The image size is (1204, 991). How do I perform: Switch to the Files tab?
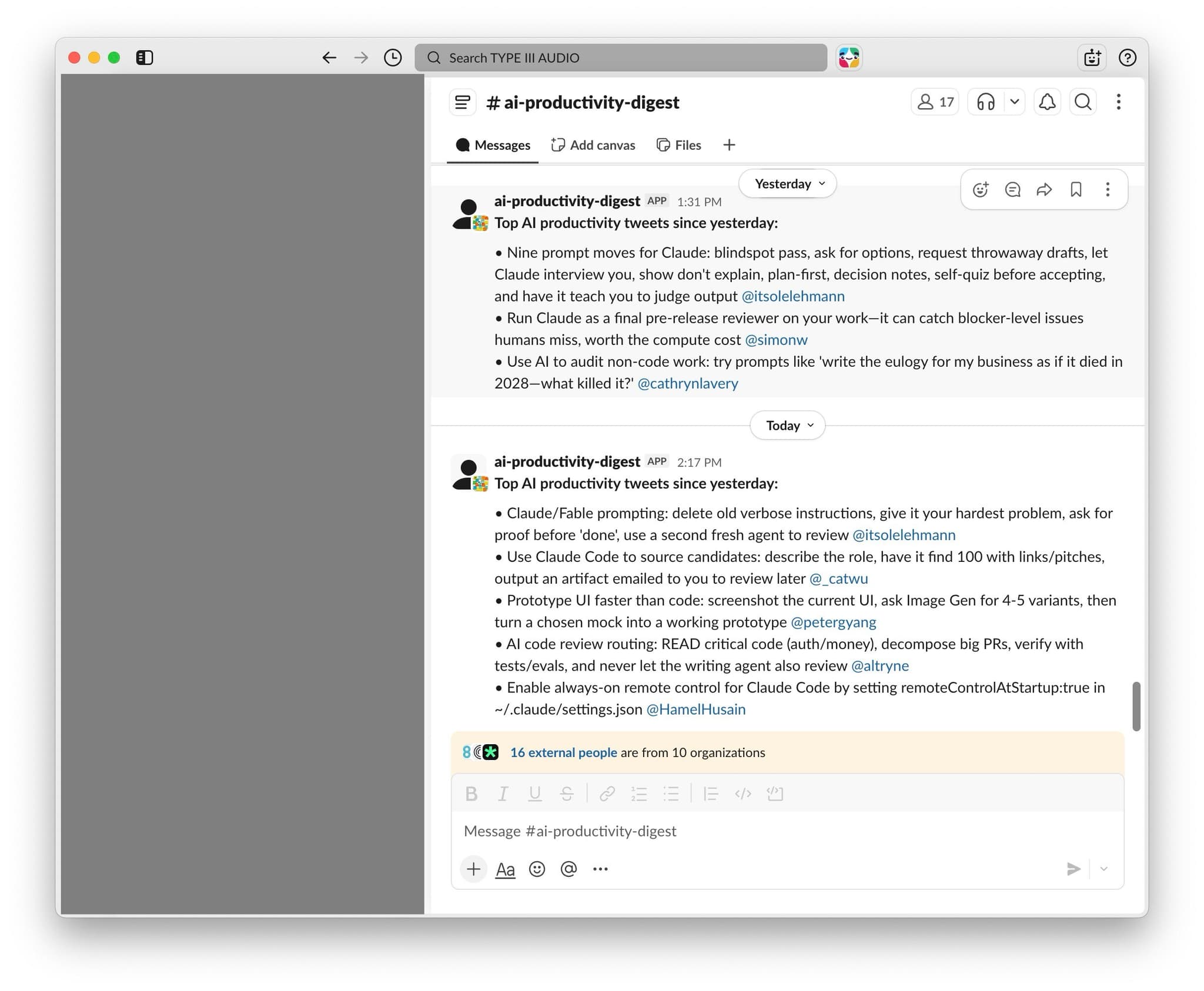[x=678, y=145]
